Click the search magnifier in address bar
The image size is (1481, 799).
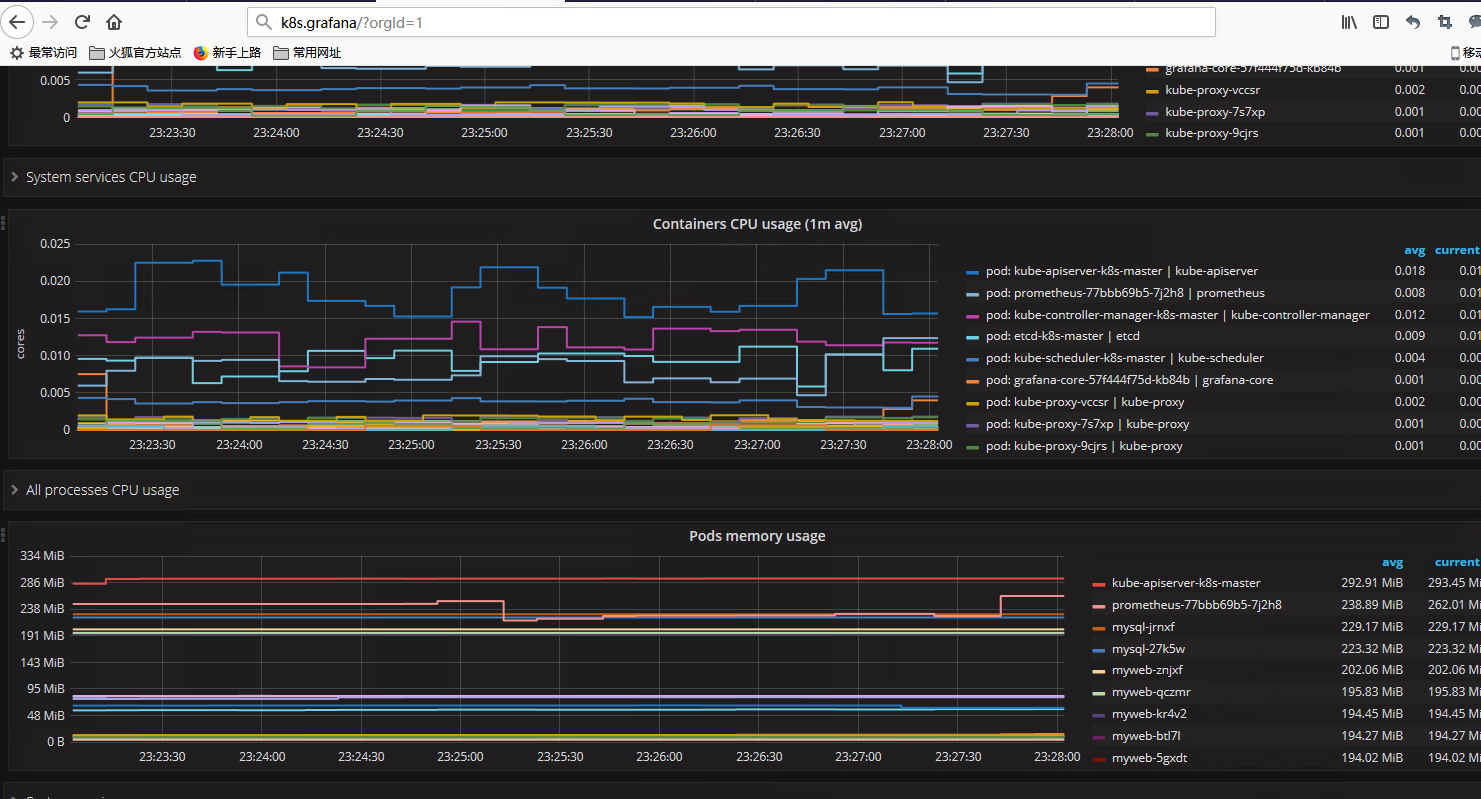point(264,22)
